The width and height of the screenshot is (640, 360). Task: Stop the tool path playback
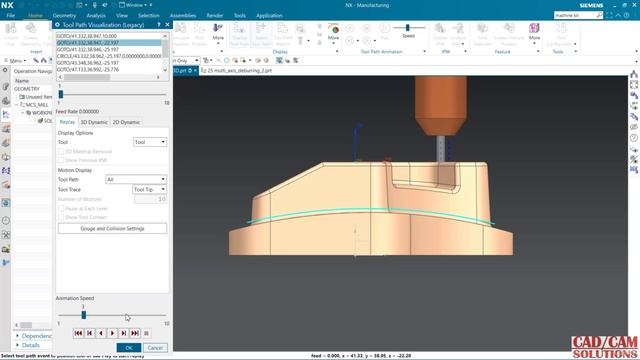point(147,333)
